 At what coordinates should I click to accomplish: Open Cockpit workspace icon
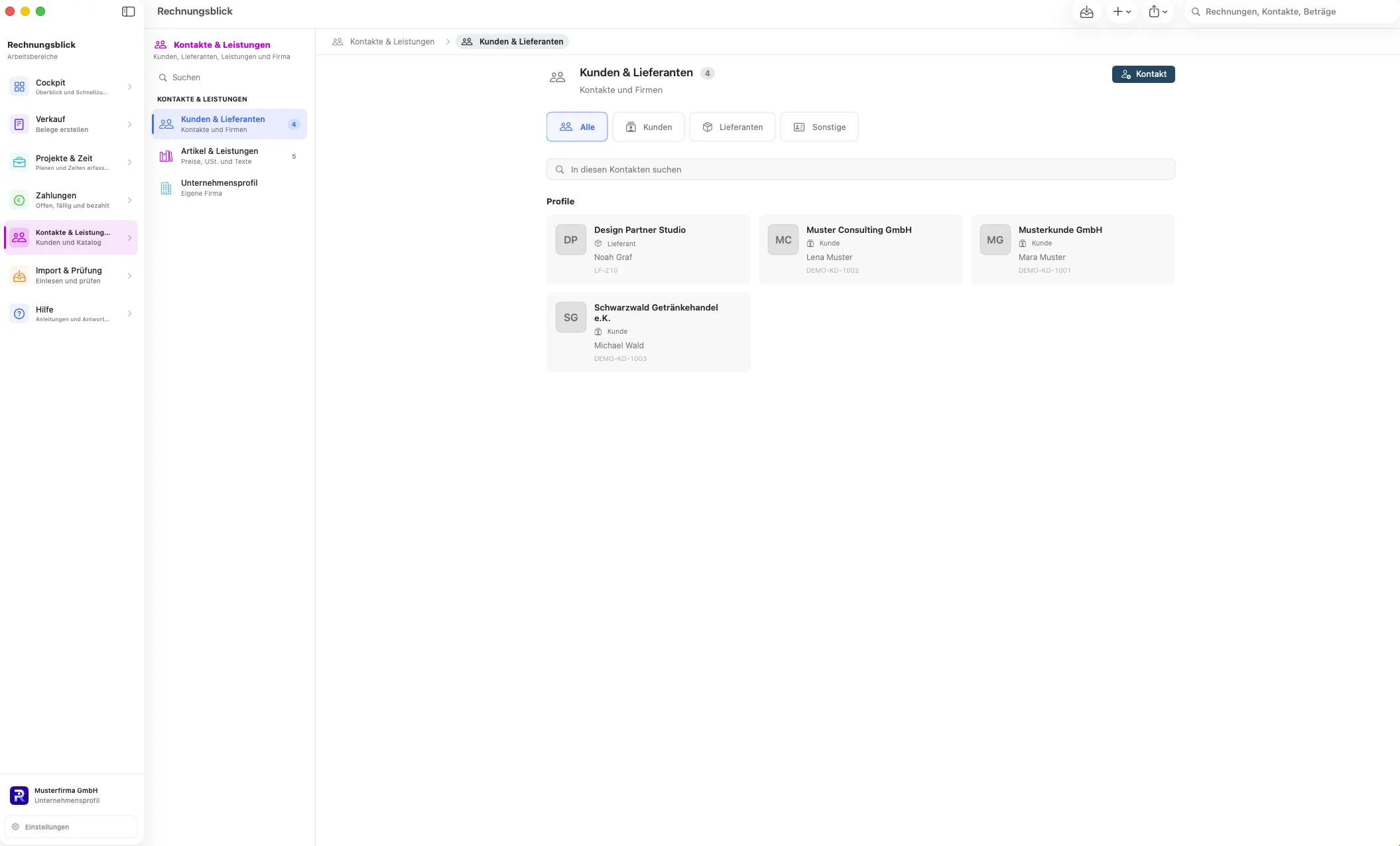coord(19,87)
